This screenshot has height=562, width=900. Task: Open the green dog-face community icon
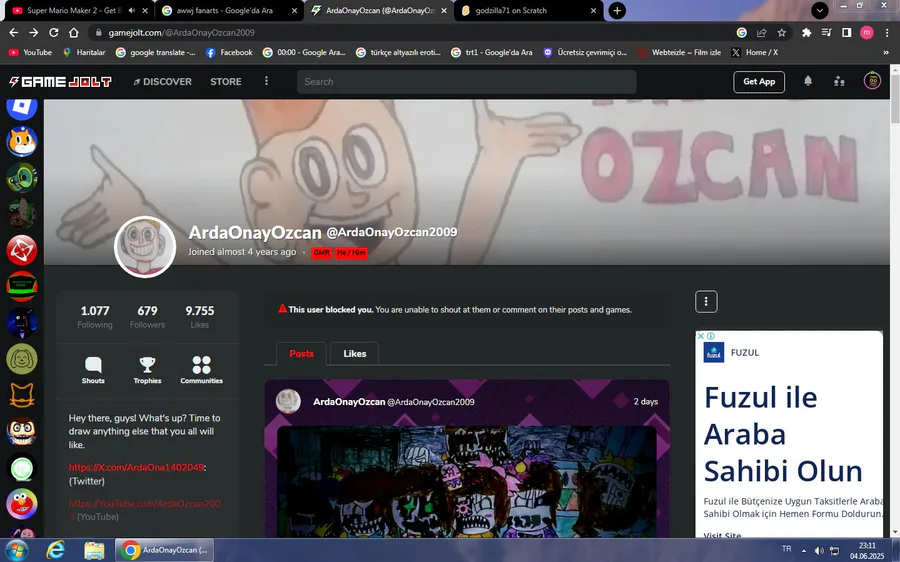[x=22, y=359]
